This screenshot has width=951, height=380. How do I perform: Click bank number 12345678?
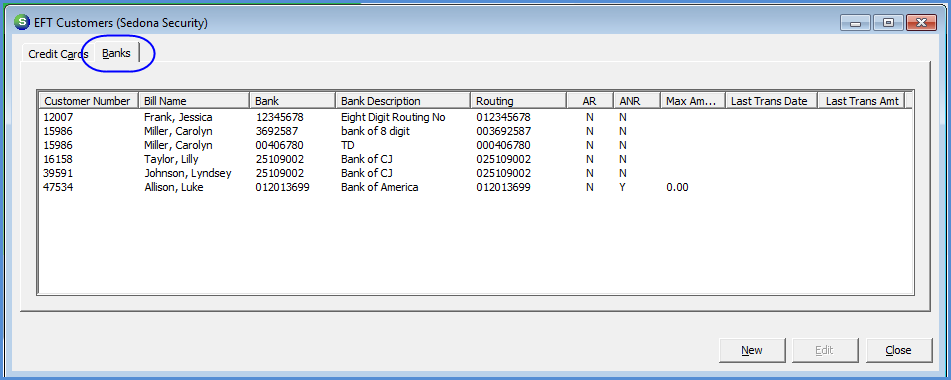coord(280,117)
